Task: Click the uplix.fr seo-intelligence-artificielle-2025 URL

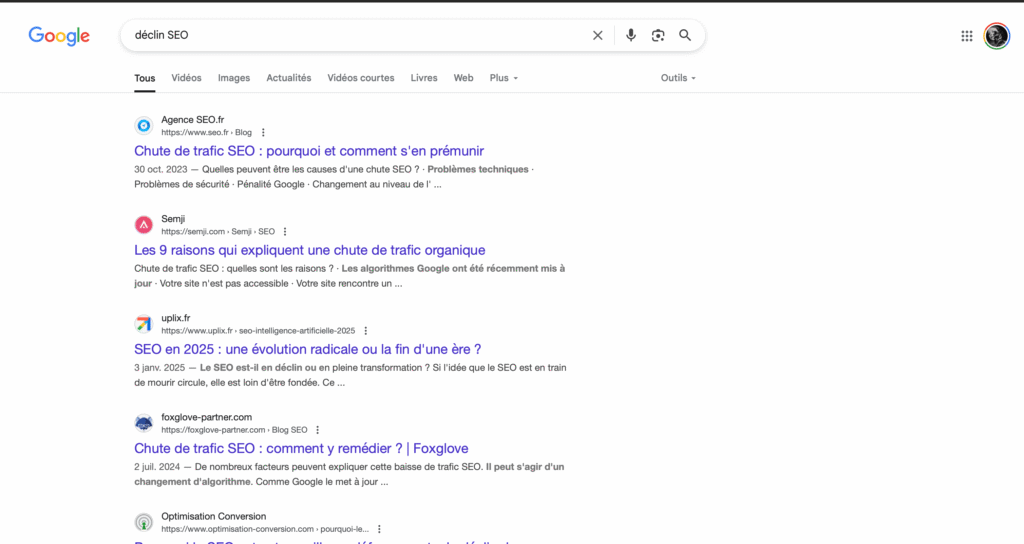Action: point(258,331)
